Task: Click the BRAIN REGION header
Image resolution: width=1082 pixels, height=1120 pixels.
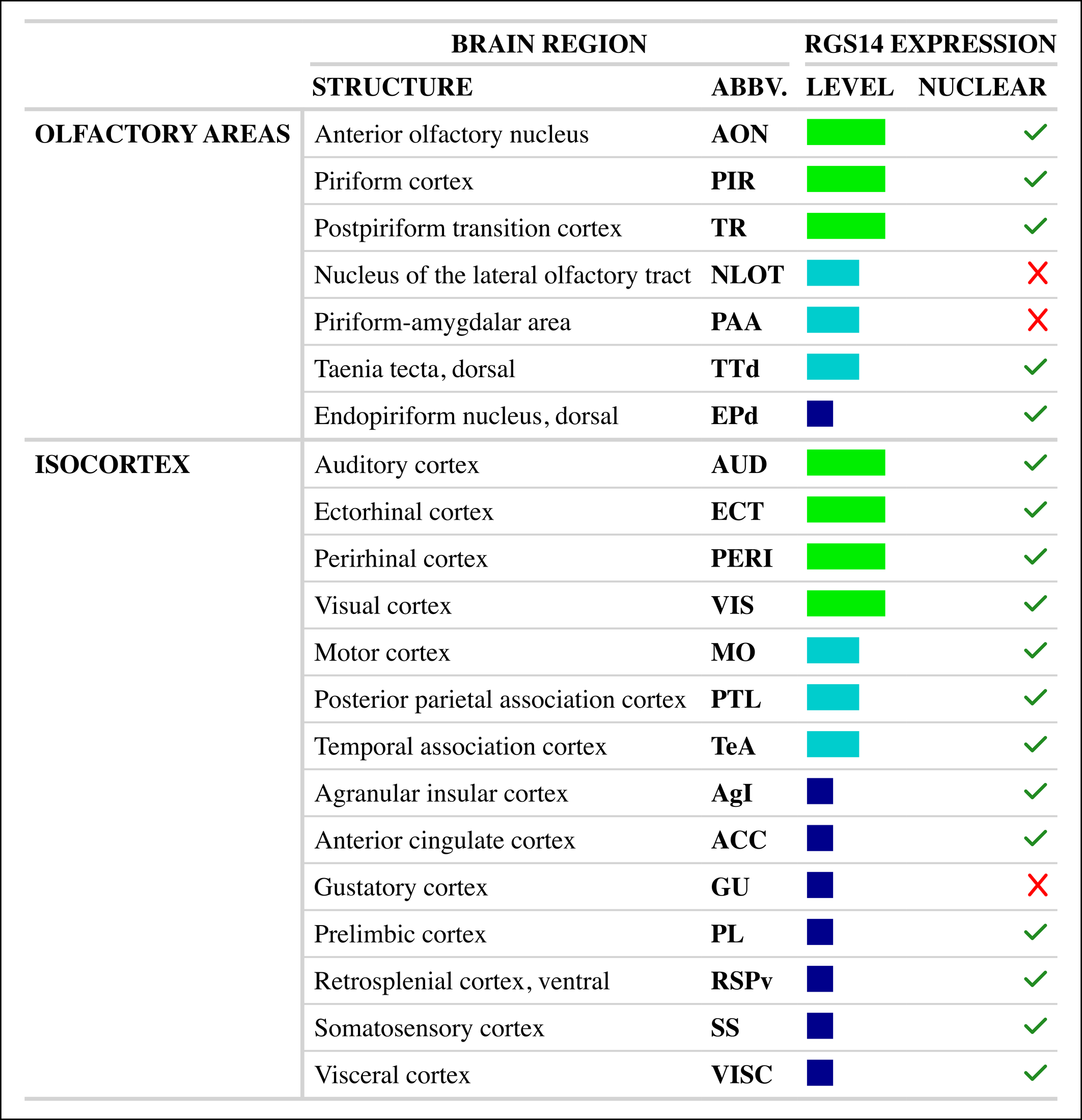Action: tap(549, 44)
